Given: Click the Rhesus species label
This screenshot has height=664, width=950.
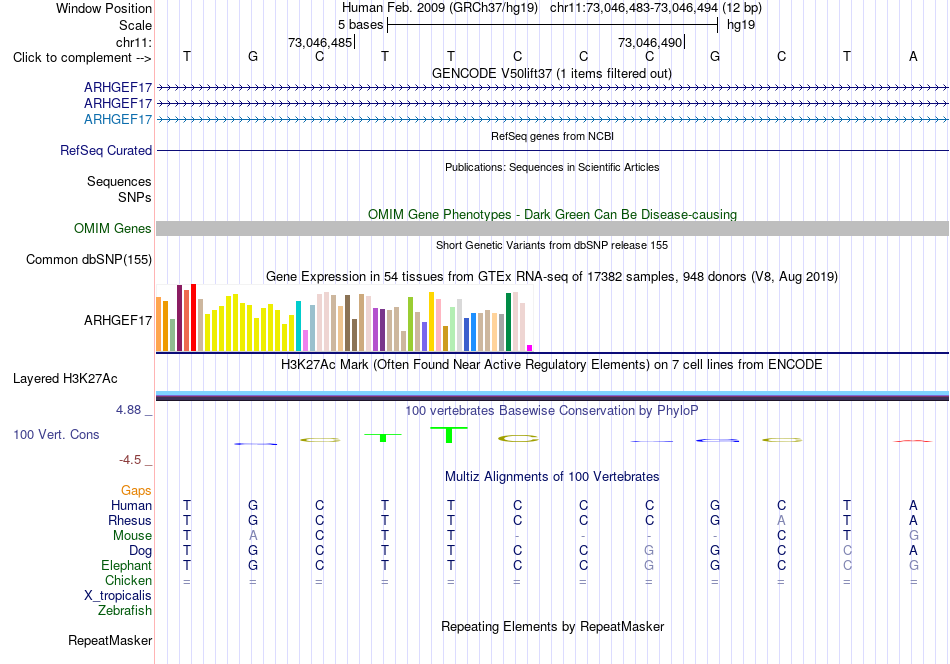Looking at the screenshot, I should pos(130,520).
